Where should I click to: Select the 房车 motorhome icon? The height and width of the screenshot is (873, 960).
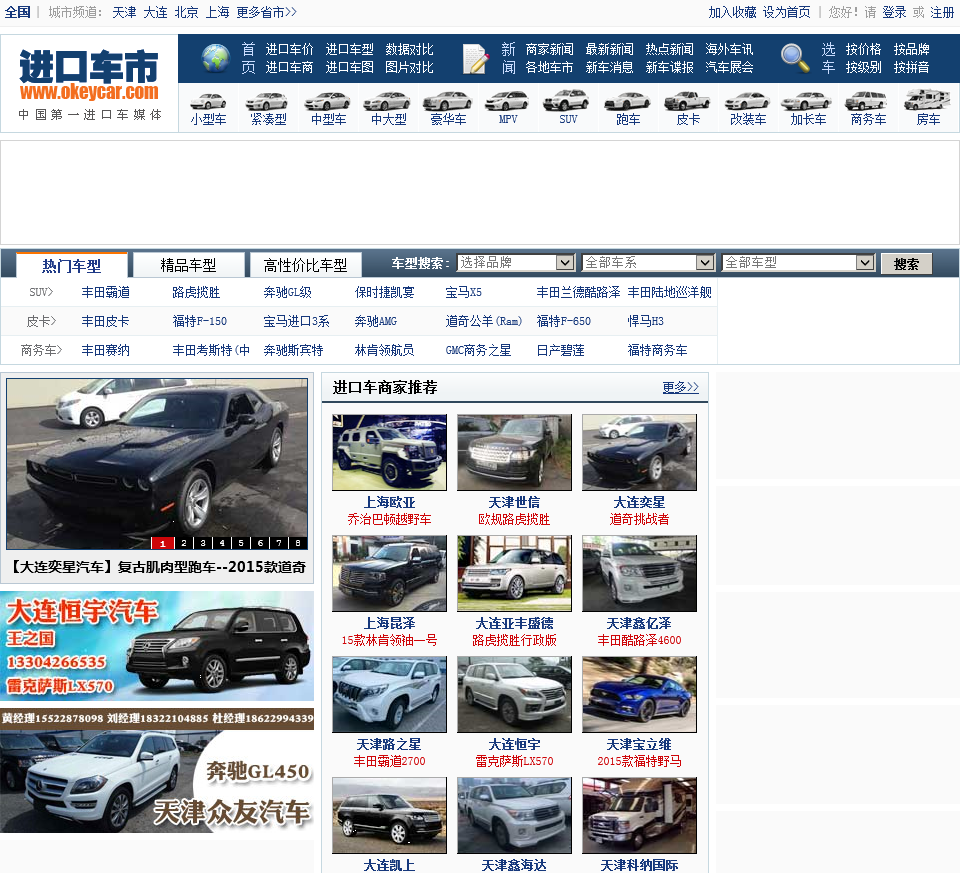point(928,100)
